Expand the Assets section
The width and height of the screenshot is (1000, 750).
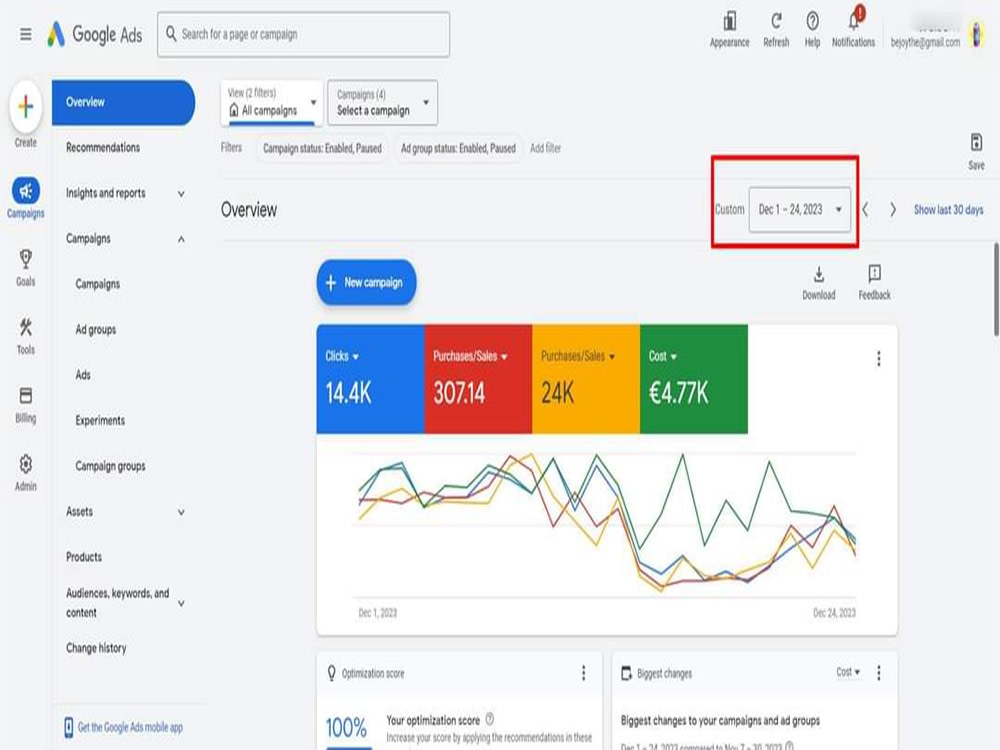180,512
